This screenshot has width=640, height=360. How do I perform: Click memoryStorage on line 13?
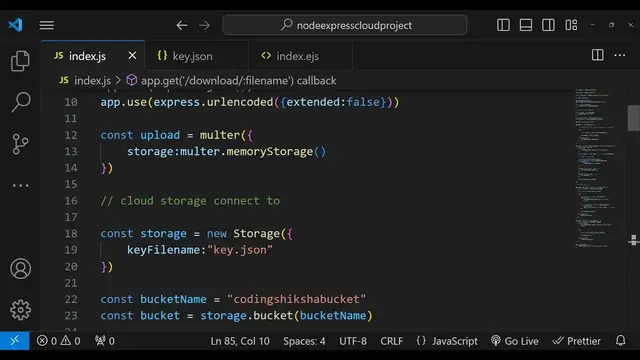pyautogui.click(x=270, y=151)
